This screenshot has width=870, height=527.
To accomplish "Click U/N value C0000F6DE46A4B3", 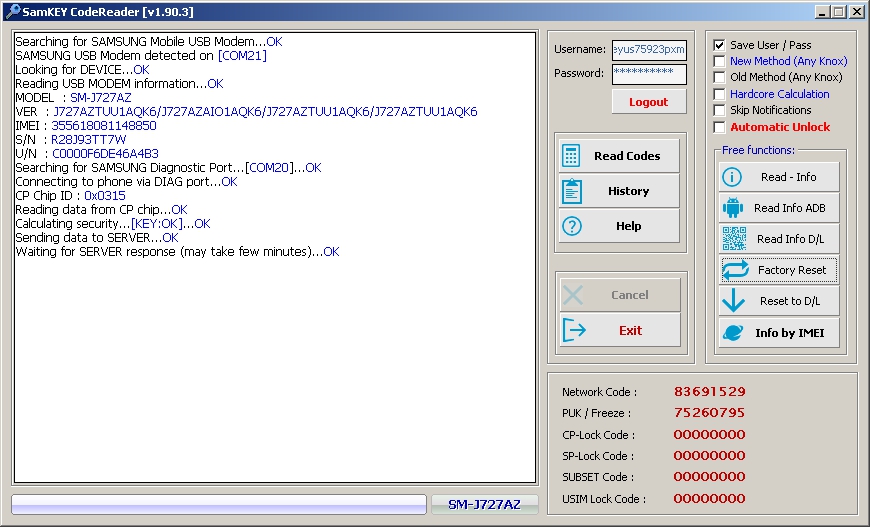I will click(x=105, y=154).
